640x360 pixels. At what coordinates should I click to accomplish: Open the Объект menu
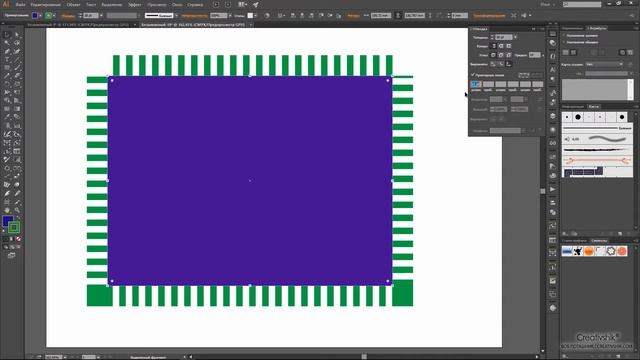pyautogui.click(x=73, y=4)
